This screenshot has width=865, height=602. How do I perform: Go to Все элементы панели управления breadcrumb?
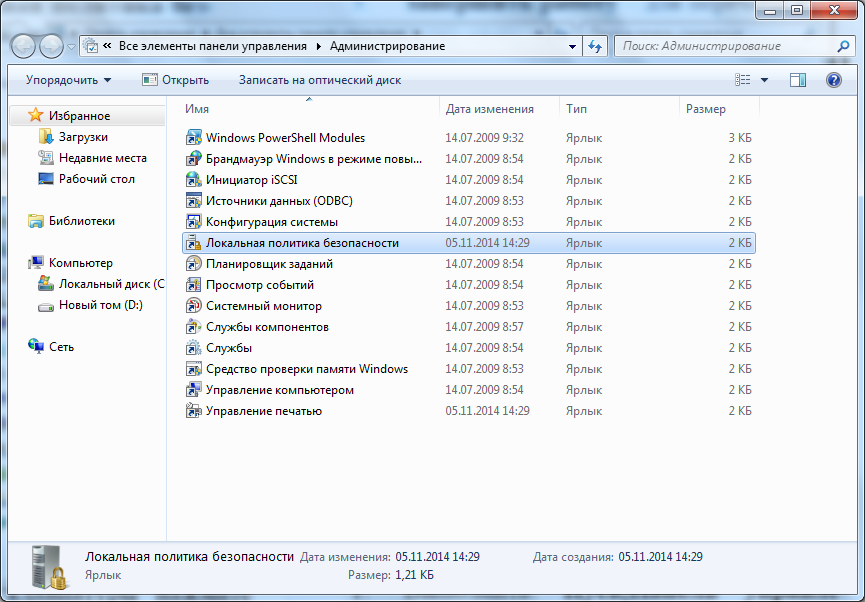[213, 46]
